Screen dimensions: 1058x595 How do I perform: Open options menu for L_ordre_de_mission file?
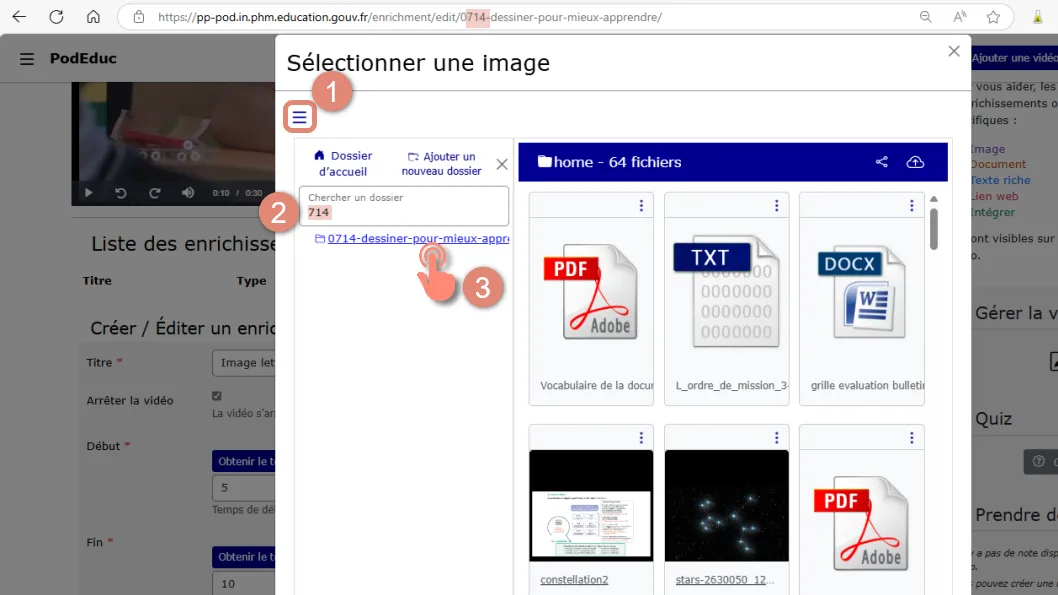(776, 205)
